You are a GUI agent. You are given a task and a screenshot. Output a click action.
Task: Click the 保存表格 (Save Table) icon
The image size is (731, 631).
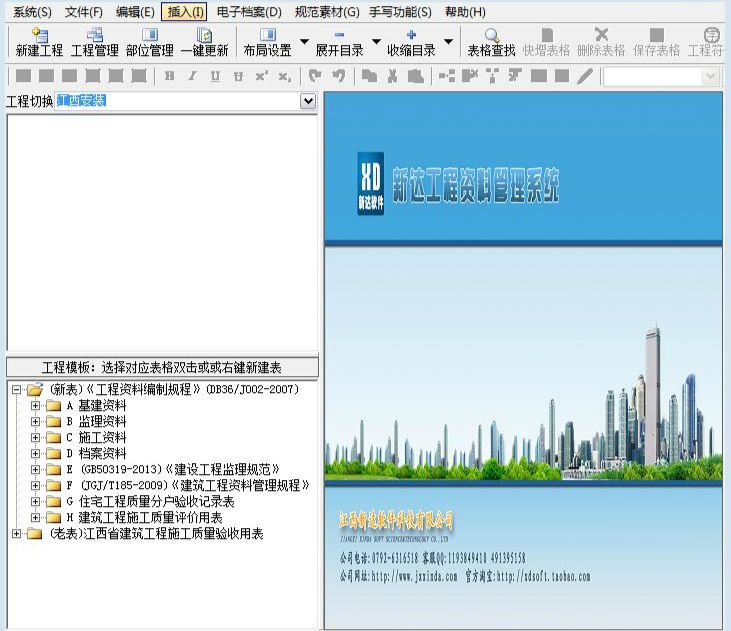coord(656,42)
